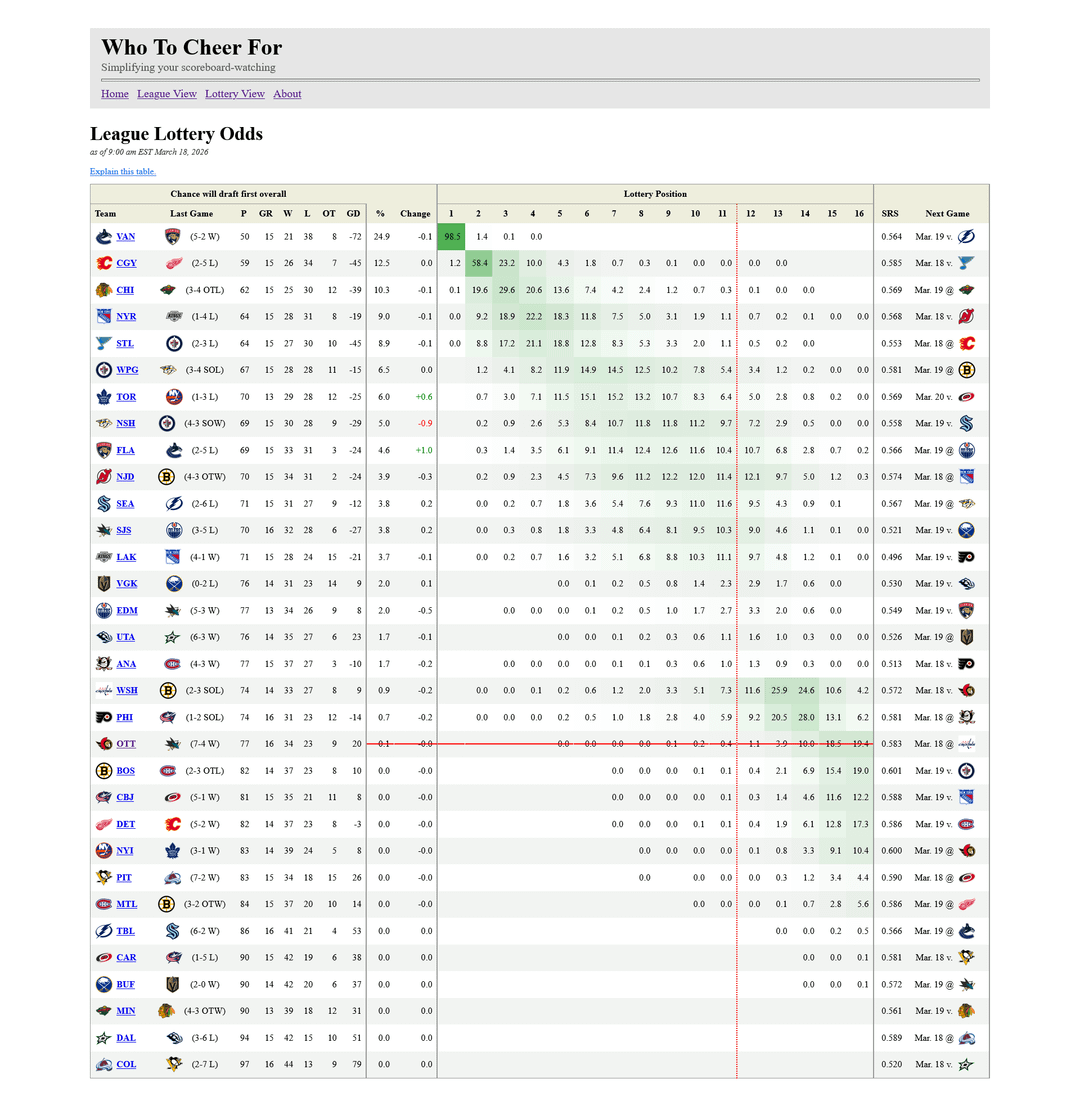Open the NYR team link
Image resolution: width=1080 pixels, height=1106 pixels.
126,317
